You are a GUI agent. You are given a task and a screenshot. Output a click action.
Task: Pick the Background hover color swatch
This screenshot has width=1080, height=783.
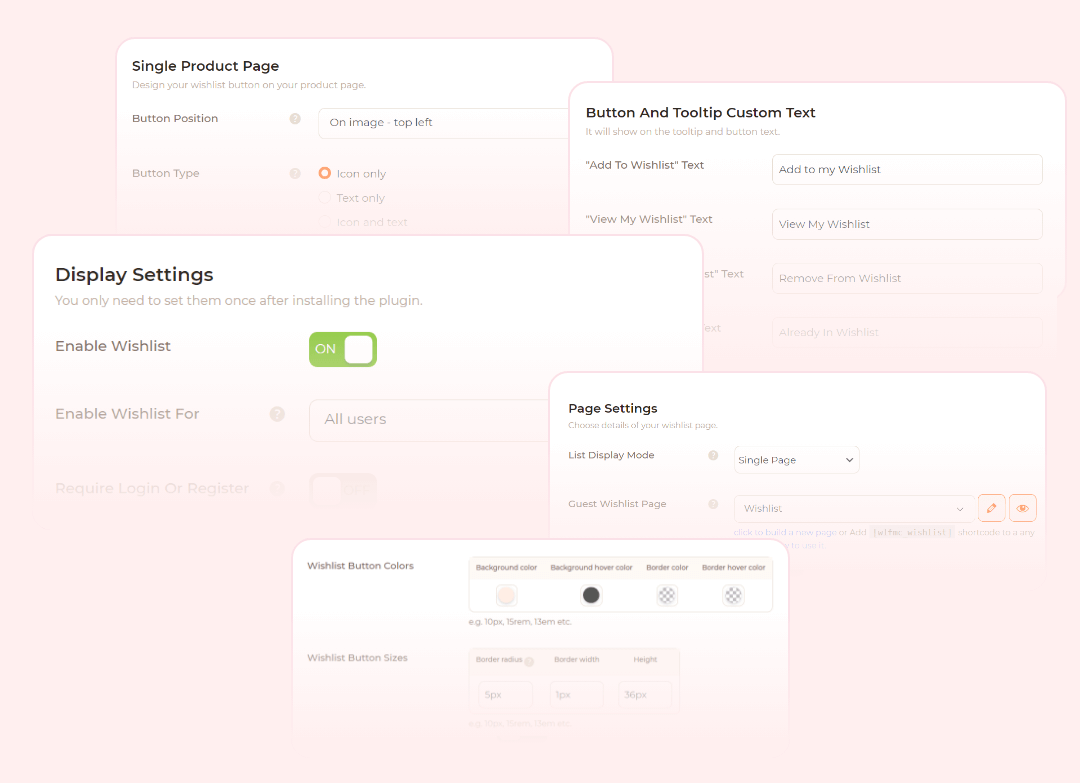[x=591, y=595]
